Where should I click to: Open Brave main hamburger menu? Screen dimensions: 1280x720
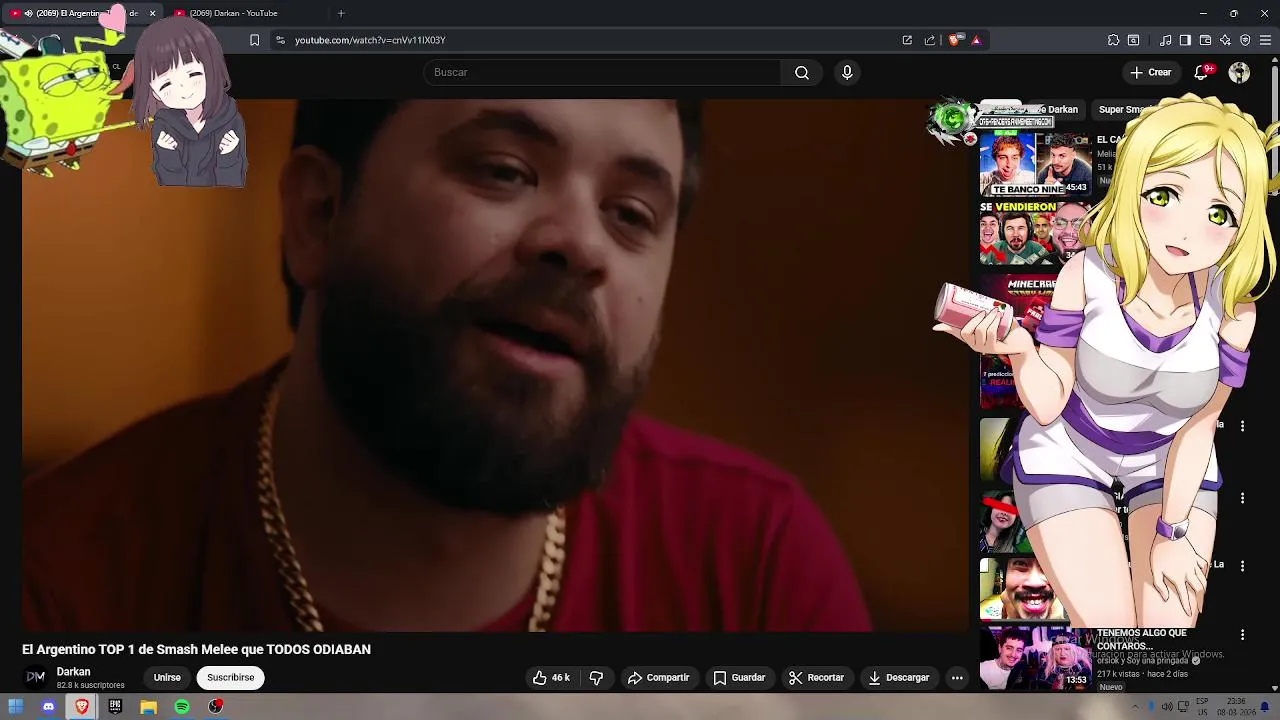(1266, 40)
